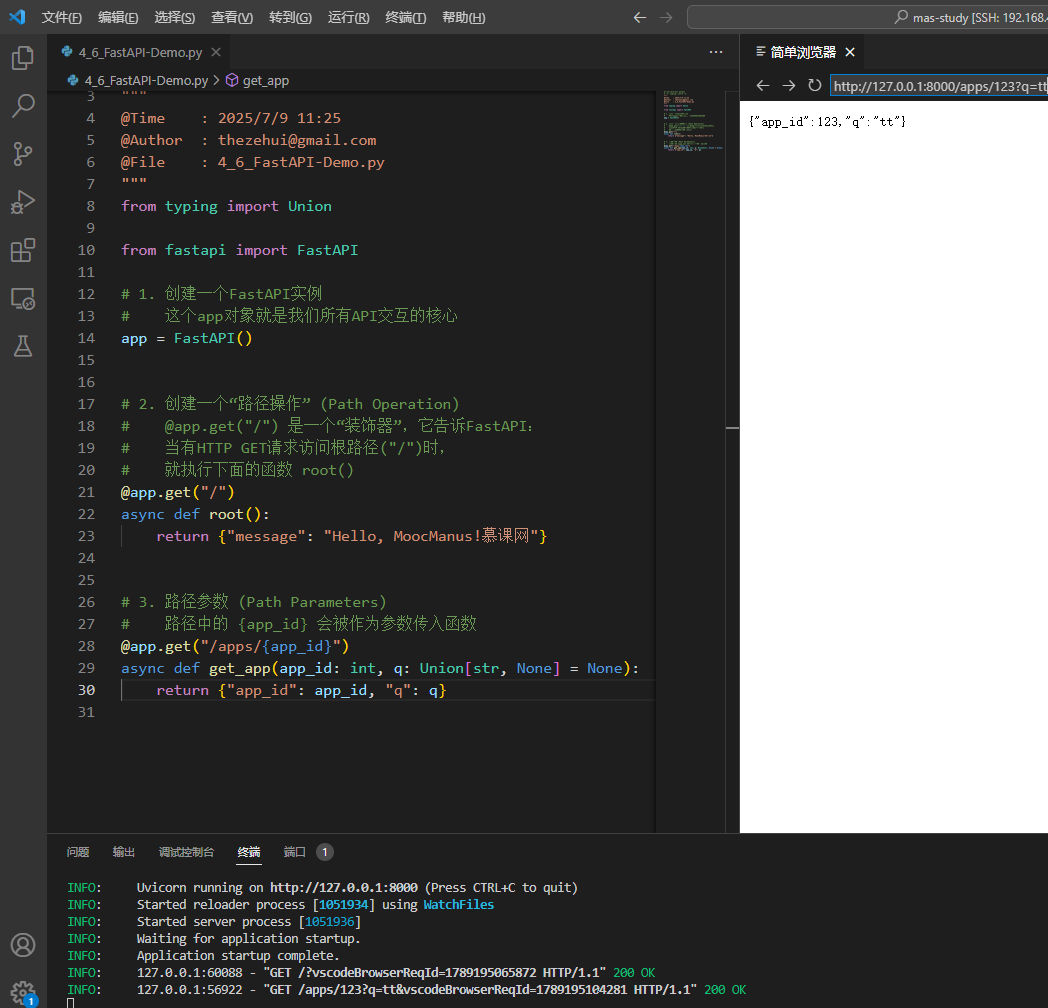The height and width of the screenshot is (1008, 1048).
Task: Click the 'app = FastAPI()' code line
Action: tap(186, 338)
